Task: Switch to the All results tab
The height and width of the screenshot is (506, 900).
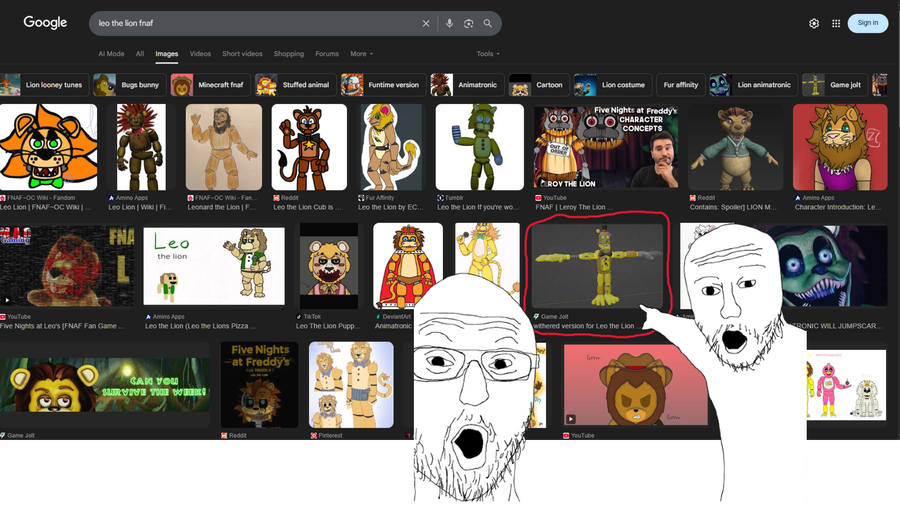Action: pyautogui.click(x=139, y=53)
